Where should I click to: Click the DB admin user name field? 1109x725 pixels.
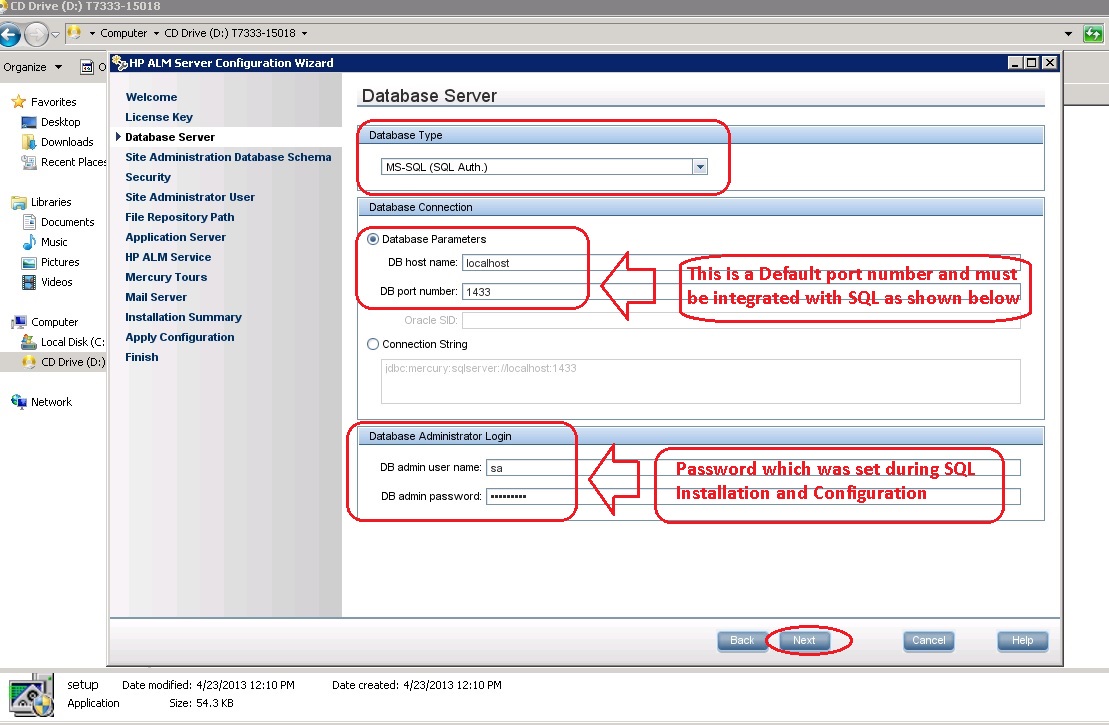[753, 468]
